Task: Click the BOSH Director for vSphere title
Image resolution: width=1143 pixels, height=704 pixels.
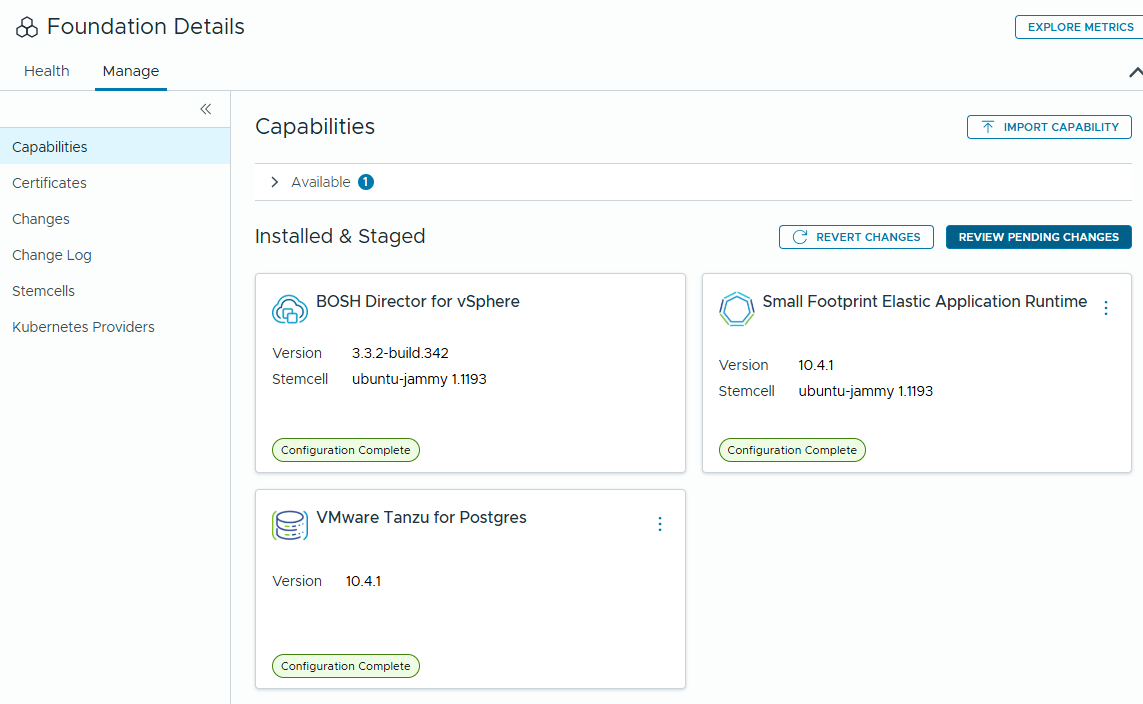Action: 418,302
